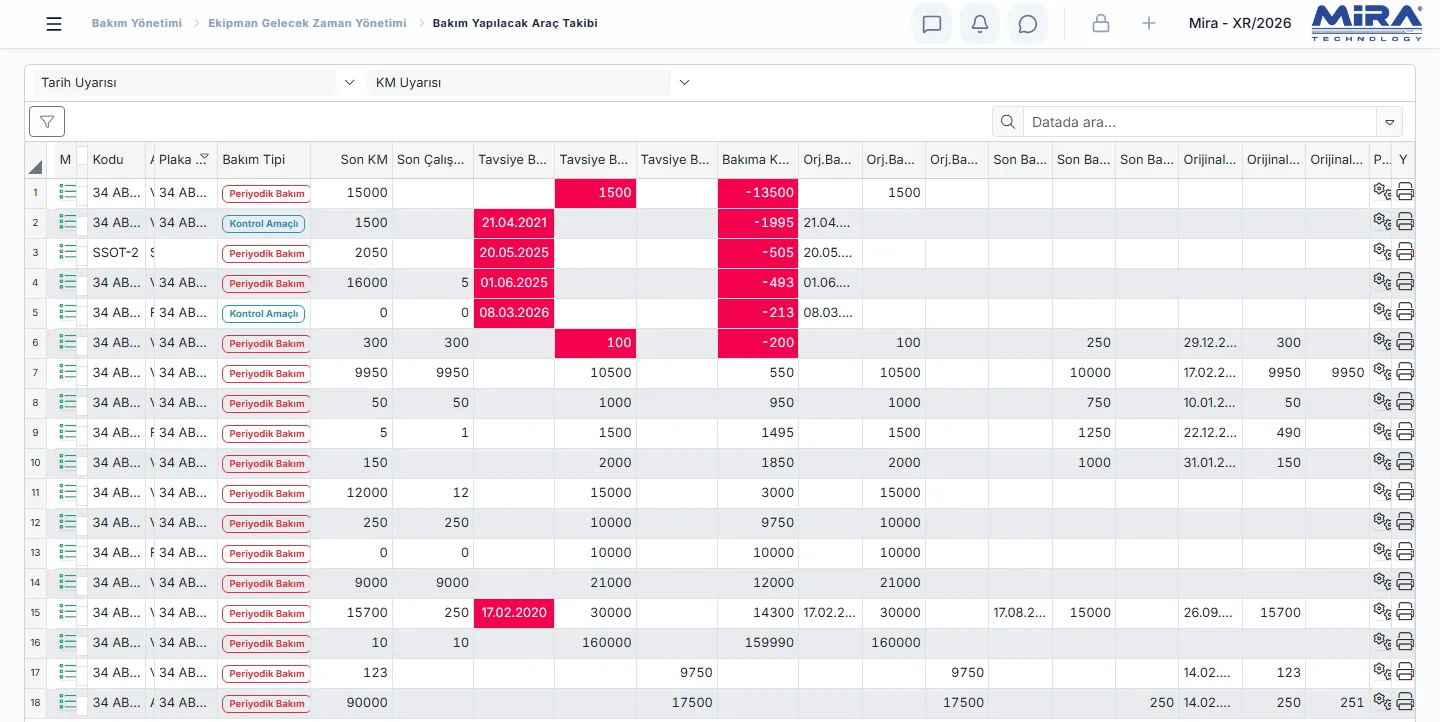
Task: Click the grid corner select-all triangle
Action: click(x=36, y=166)
